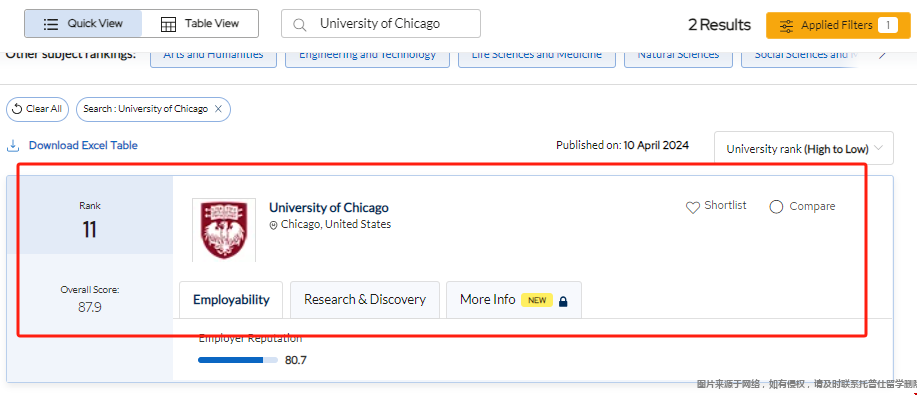
Task: Add University of Chicago to Shortlist
Action: [x=716, y=206]
